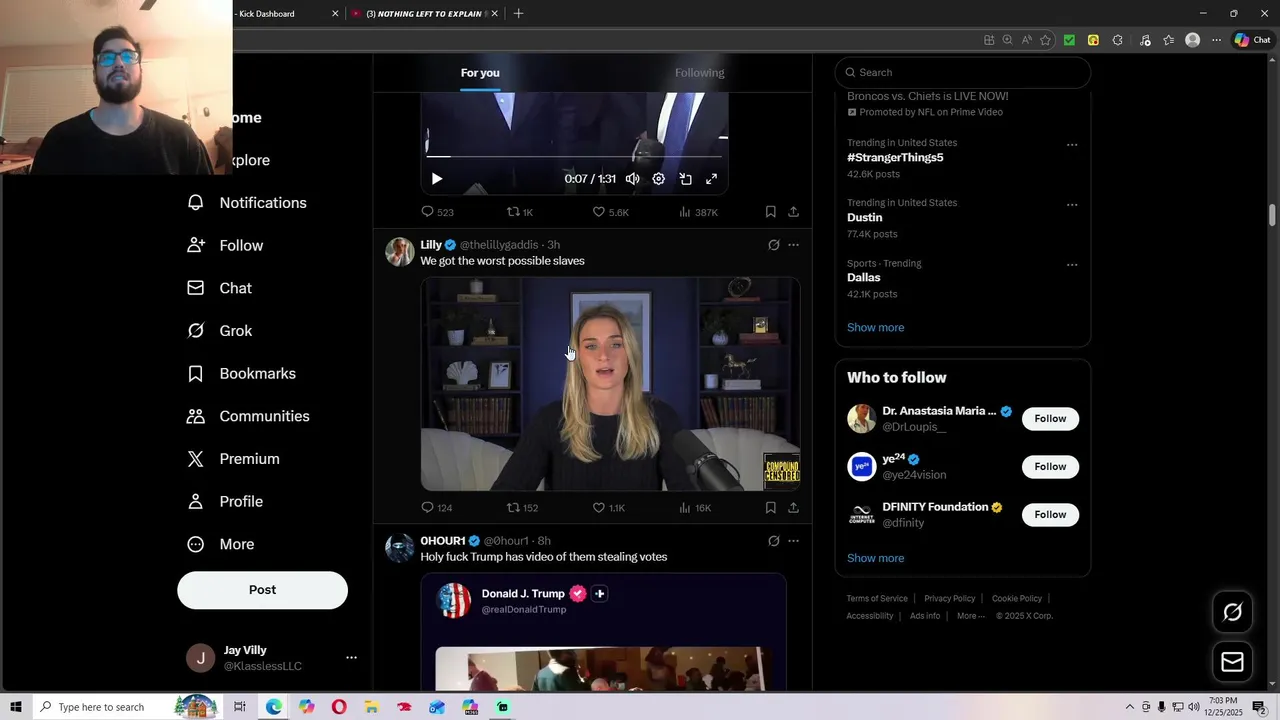Follow ye24 account

pyautogui.click(x=1050, y=467)
